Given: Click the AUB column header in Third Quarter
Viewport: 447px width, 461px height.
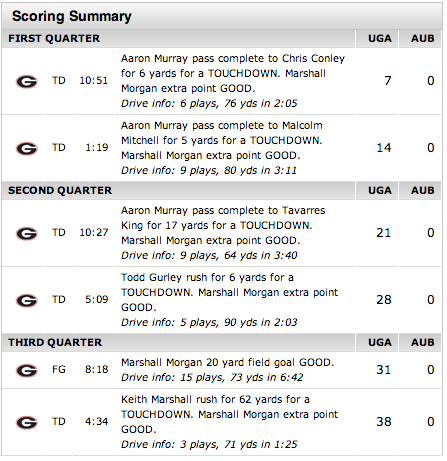Looking at the screenshot, I should (423, 343).
